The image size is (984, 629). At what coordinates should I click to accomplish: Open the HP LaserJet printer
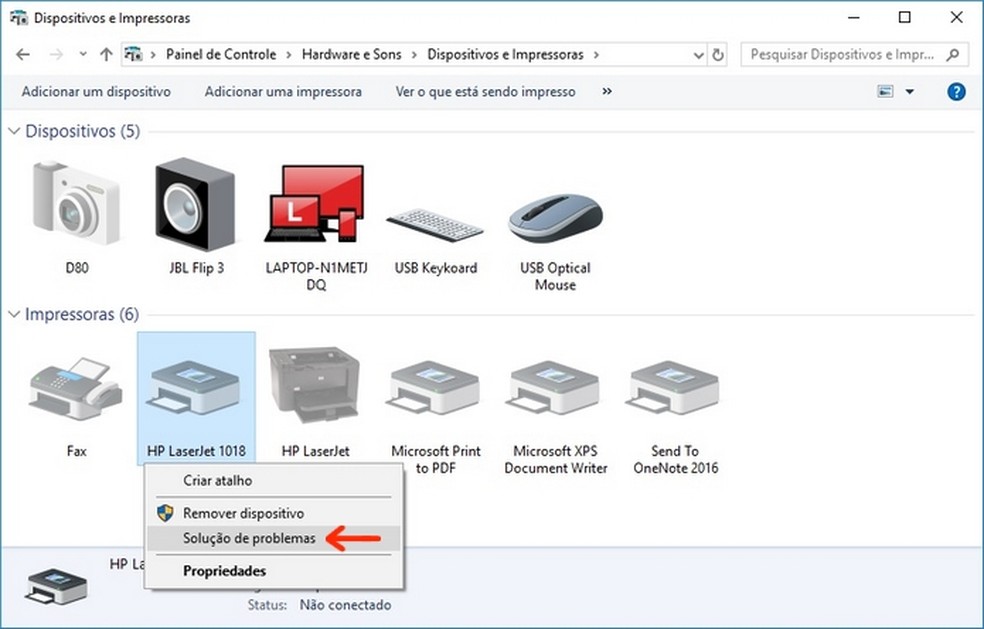click(x=315, y=390)
